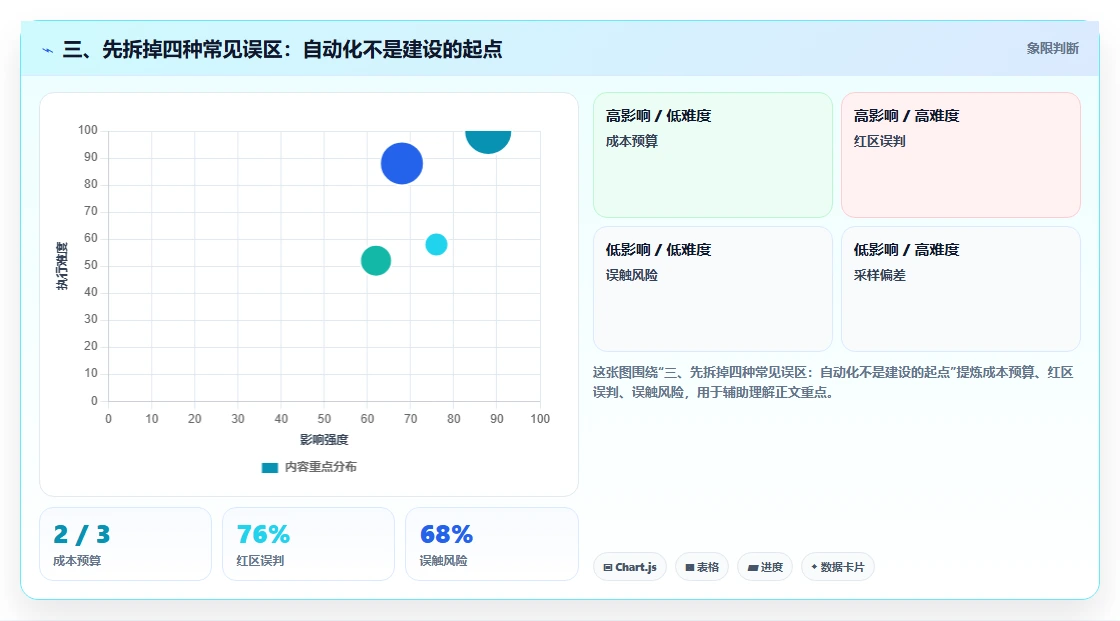Select the 高影响 / 高难度 quadrant card
This screenshot has height=621, width=1120.
(x=961, y=155)
